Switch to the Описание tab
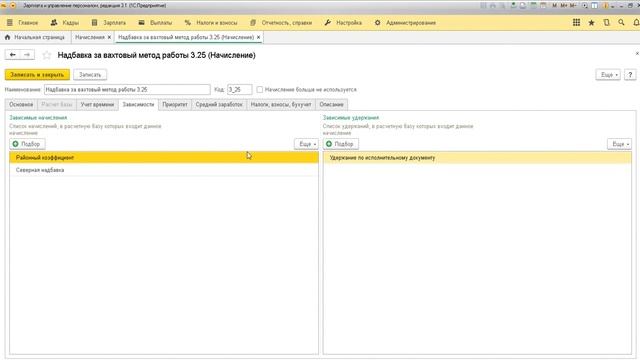This screenshot has width=640, height=360. tap(331, 104)
